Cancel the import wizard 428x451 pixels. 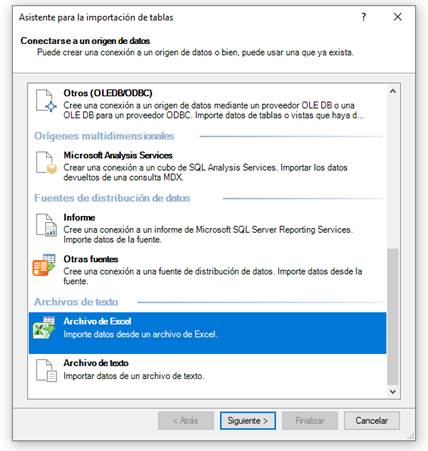point(372,421)
